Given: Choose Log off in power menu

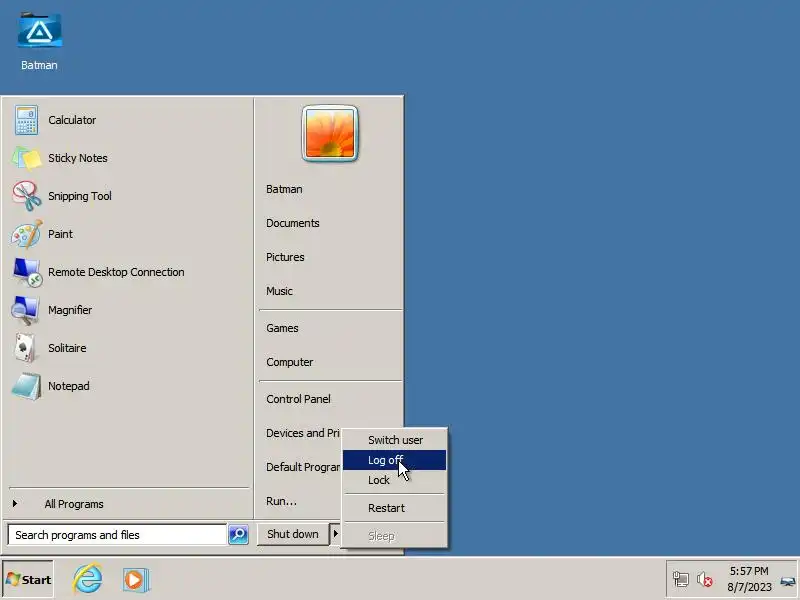Looking at the screenshot, I should pyautogui.click(x=394, y=460).
